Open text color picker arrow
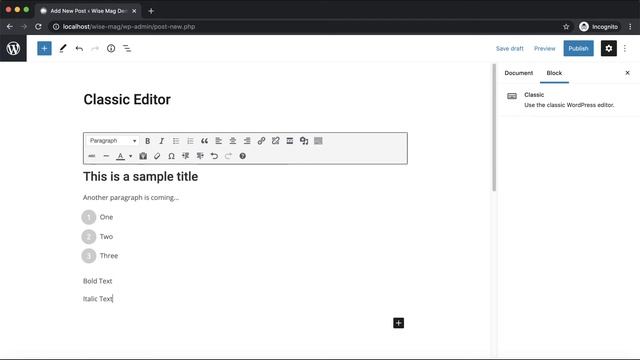Viewport: 640px width, 360px height. (131, 156)
